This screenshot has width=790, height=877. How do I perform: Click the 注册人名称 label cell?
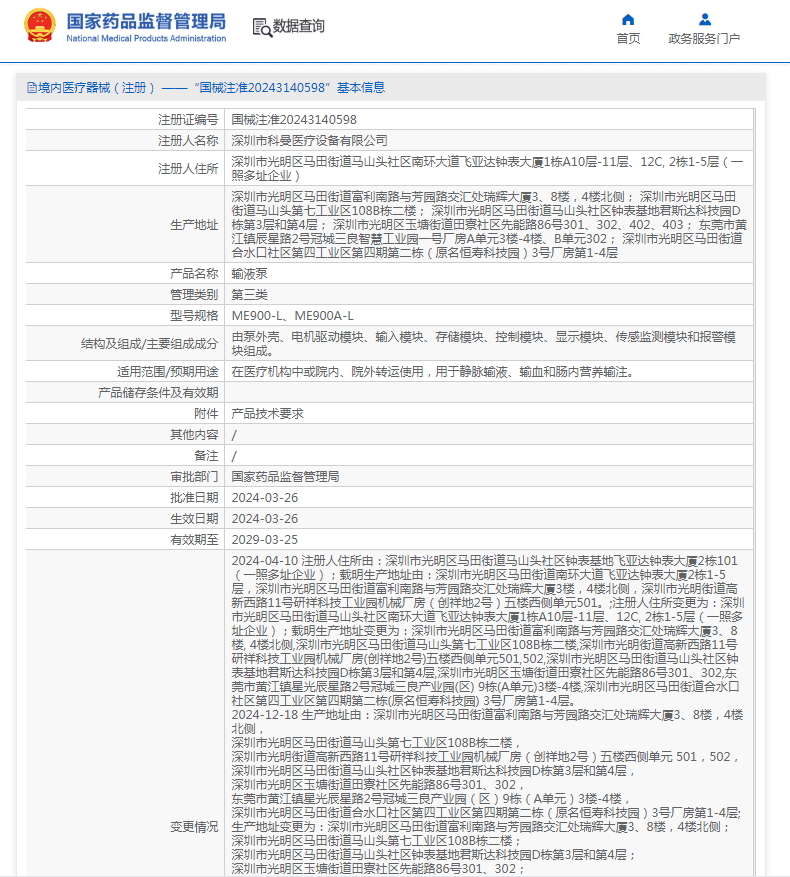click(x=125, y=141)
